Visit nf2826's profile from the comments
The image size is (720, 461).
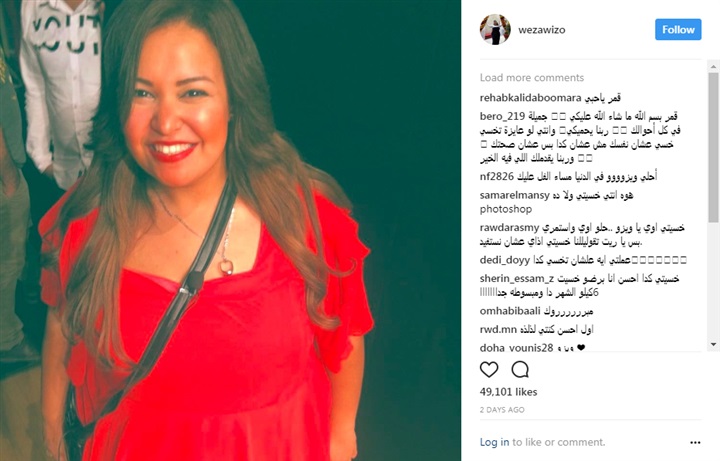click(x=496, y=176)
